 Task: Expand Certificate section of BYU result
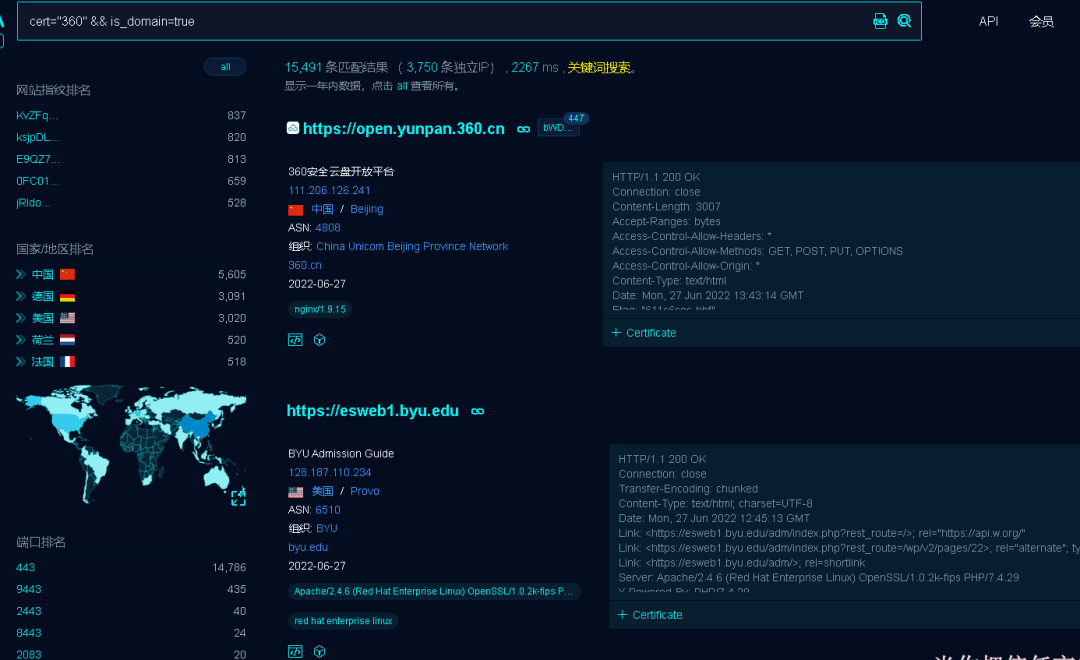[x=650, y=615]
